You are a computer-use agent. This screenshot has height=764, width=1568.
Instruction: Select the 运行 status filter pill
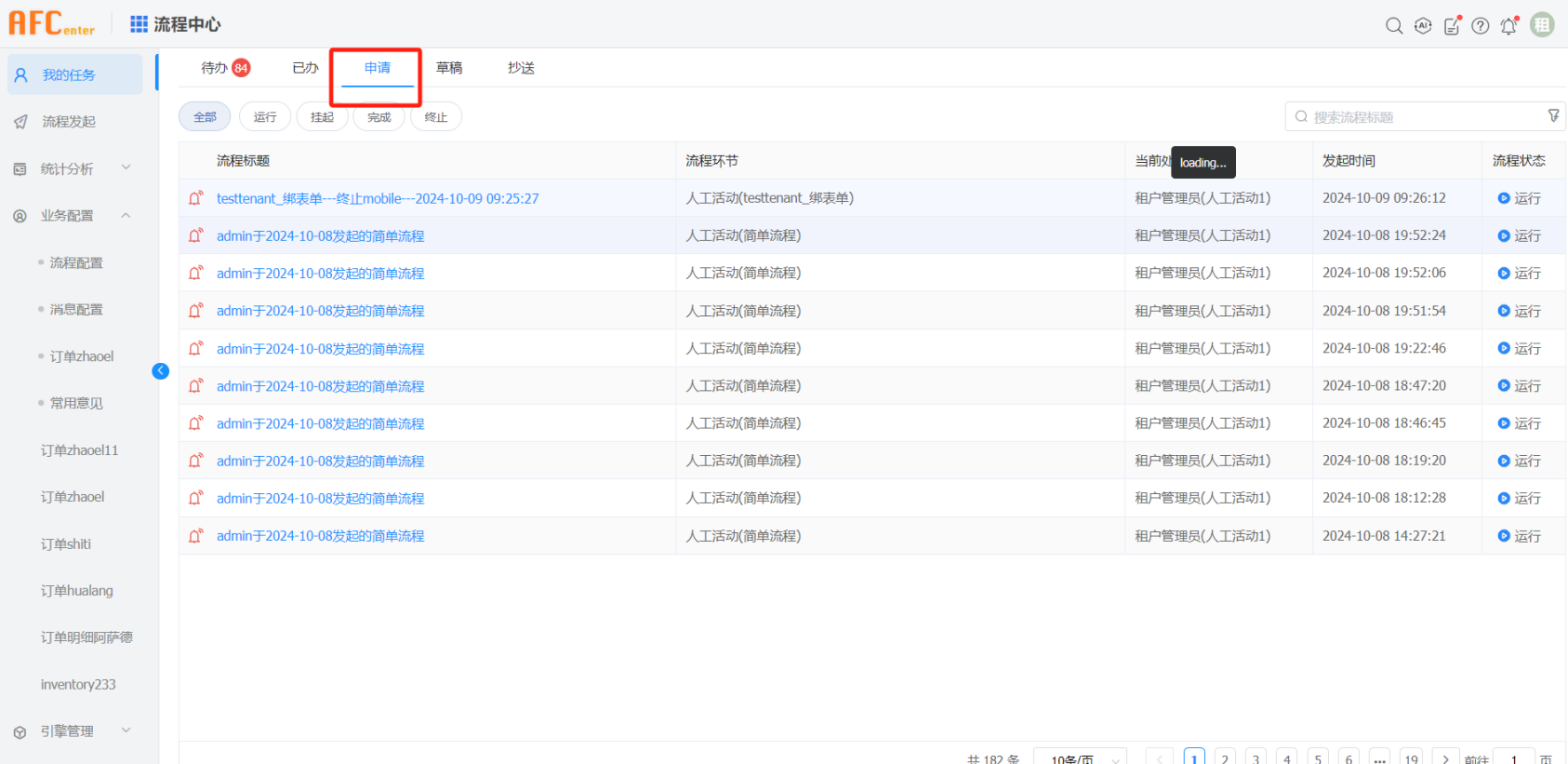(265, 117)
